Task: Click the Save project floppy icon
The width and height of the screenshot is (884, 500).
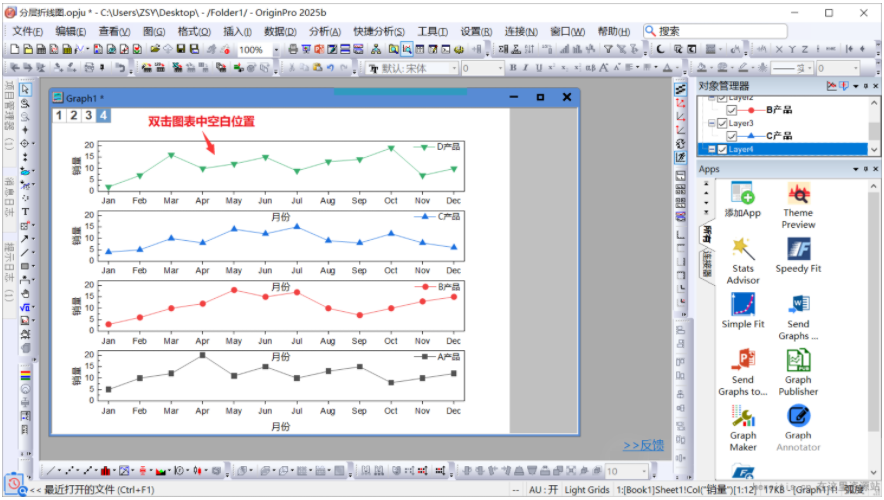Action: [180, 50]
